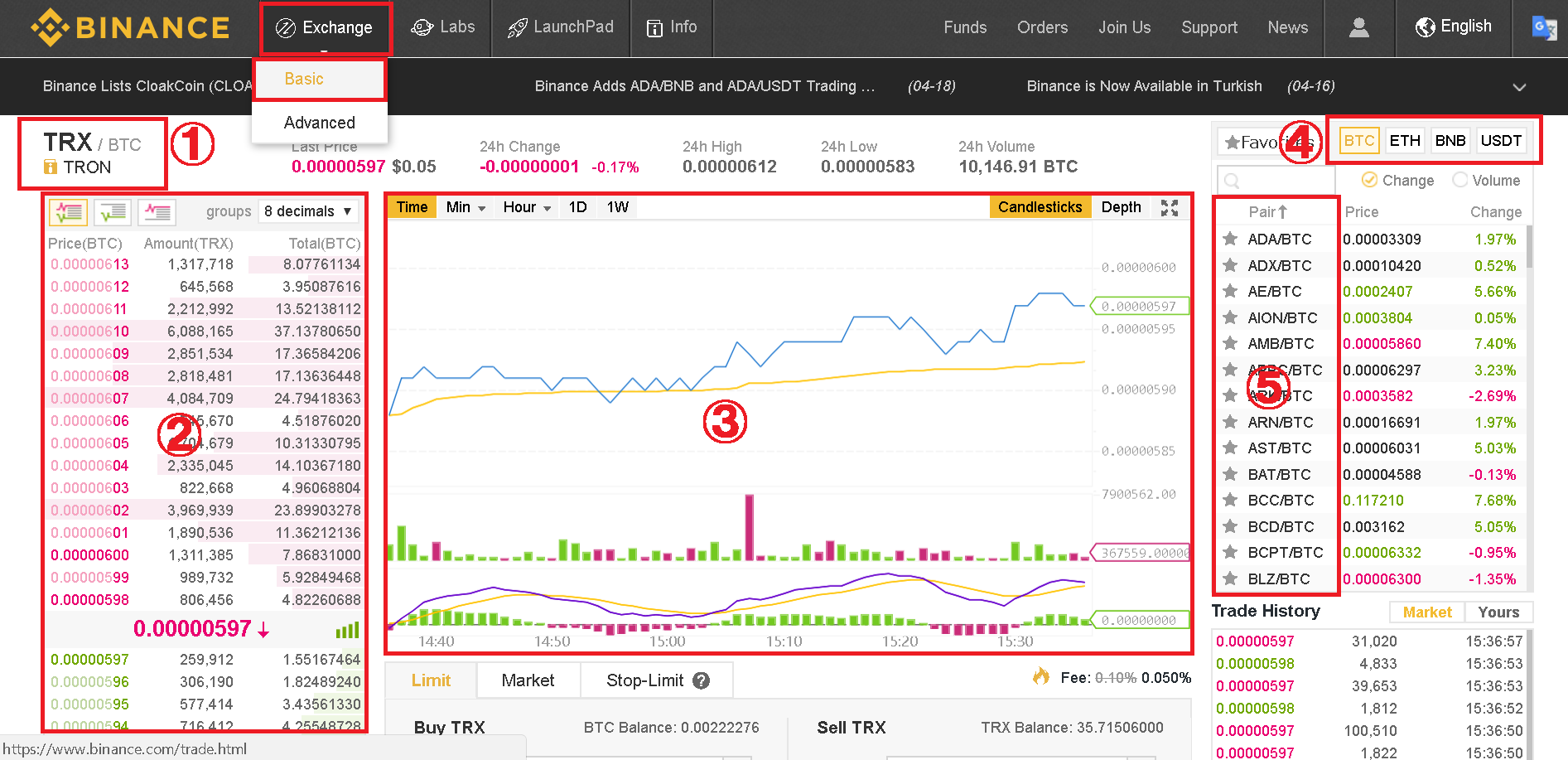
Task: Select the Stop-Limit order tab
Action: (x=657, y=680)
